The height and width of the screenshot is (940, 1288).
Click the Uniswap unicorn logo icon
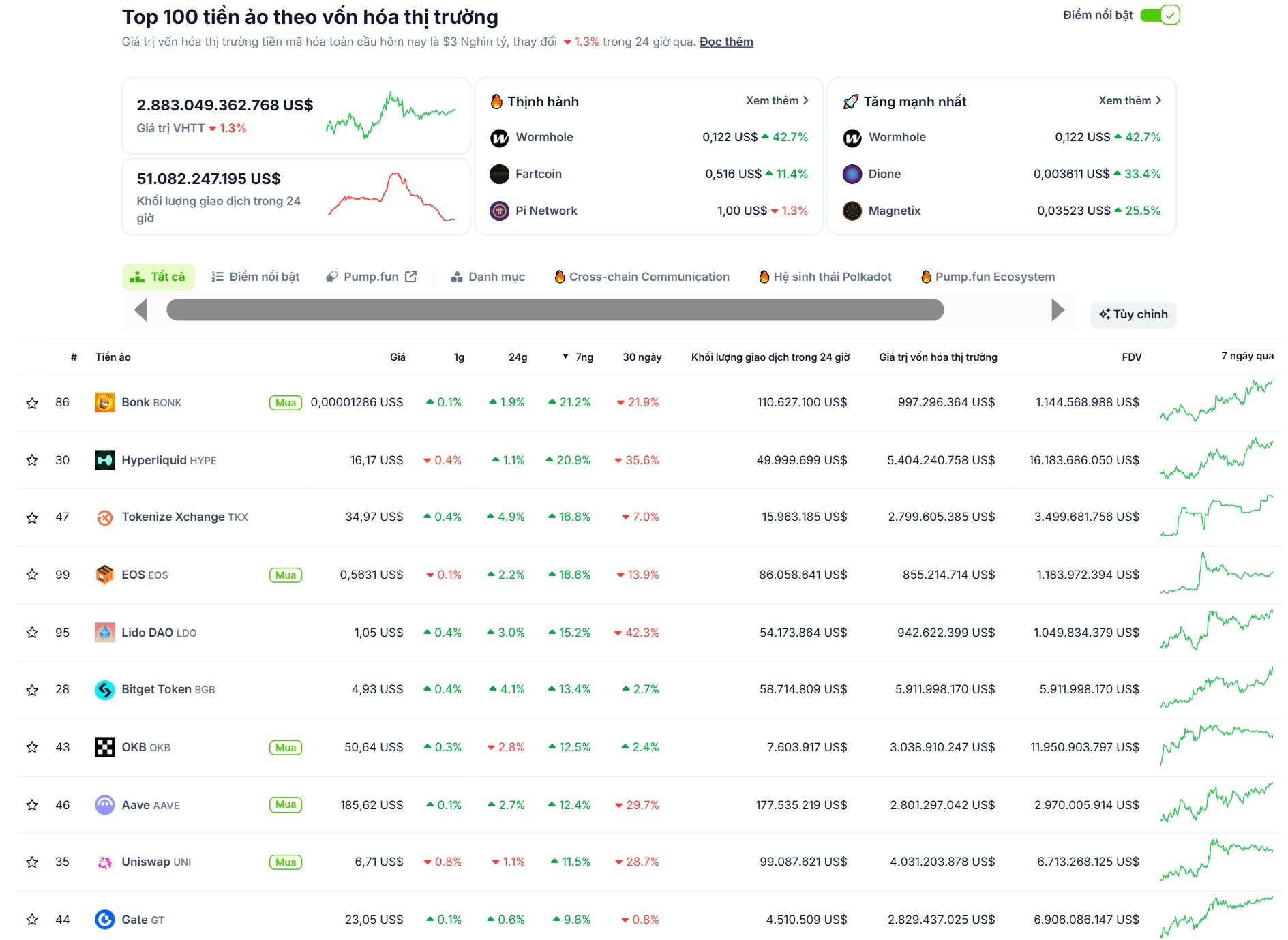[104, 862]
